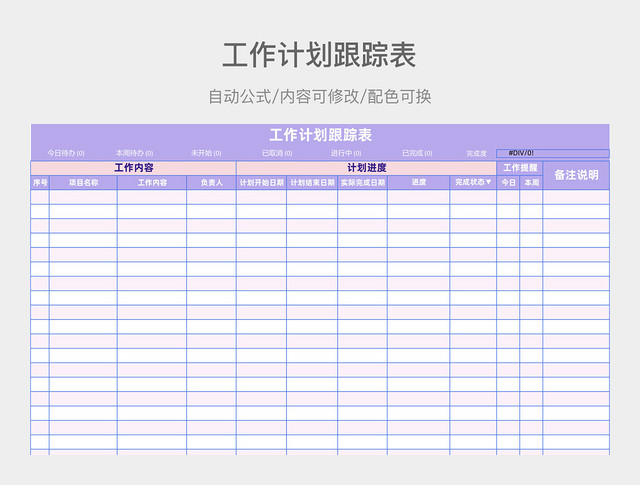Image resolution: width=640 pixels, height=485 pixels.
Task: Select the pink 工作内容 group header
Action: coord(133,168)
